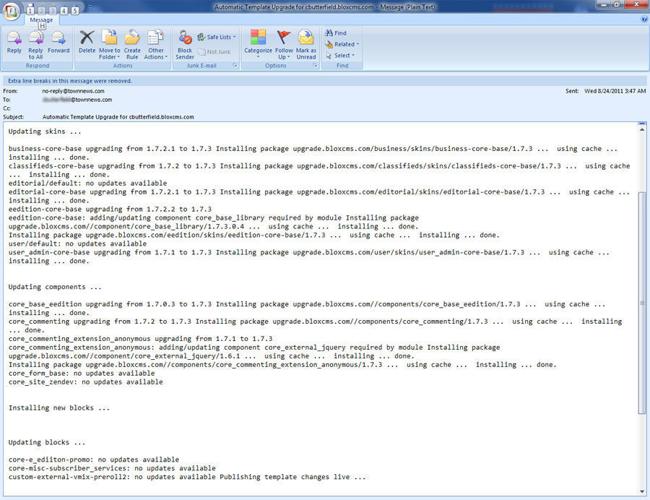Click the sent date Wed 8/24/2011

[x=615, y=91]
